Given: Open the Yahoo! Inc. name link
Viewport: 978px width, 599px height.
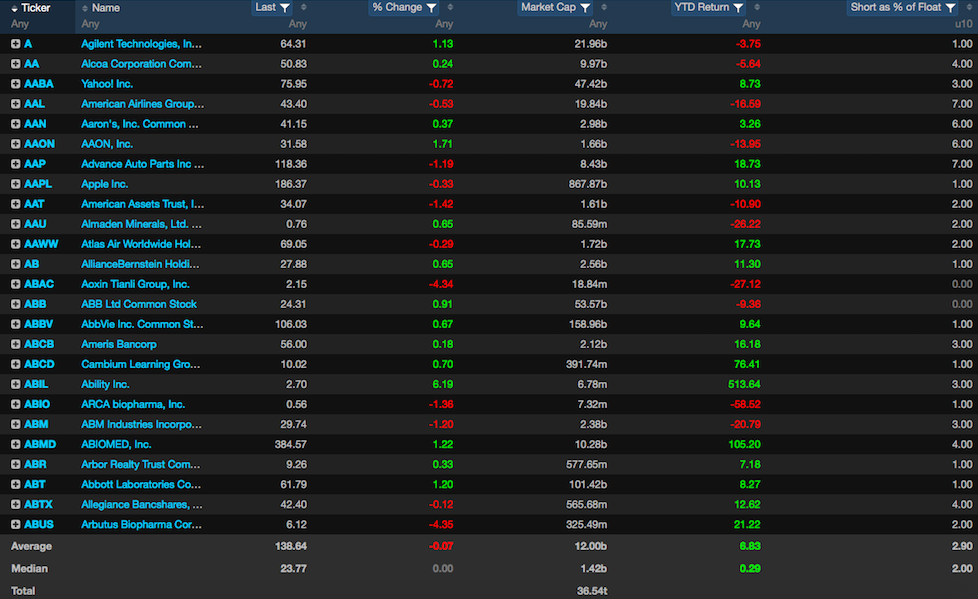Looking at the screenshot, I should pos(107,84).
